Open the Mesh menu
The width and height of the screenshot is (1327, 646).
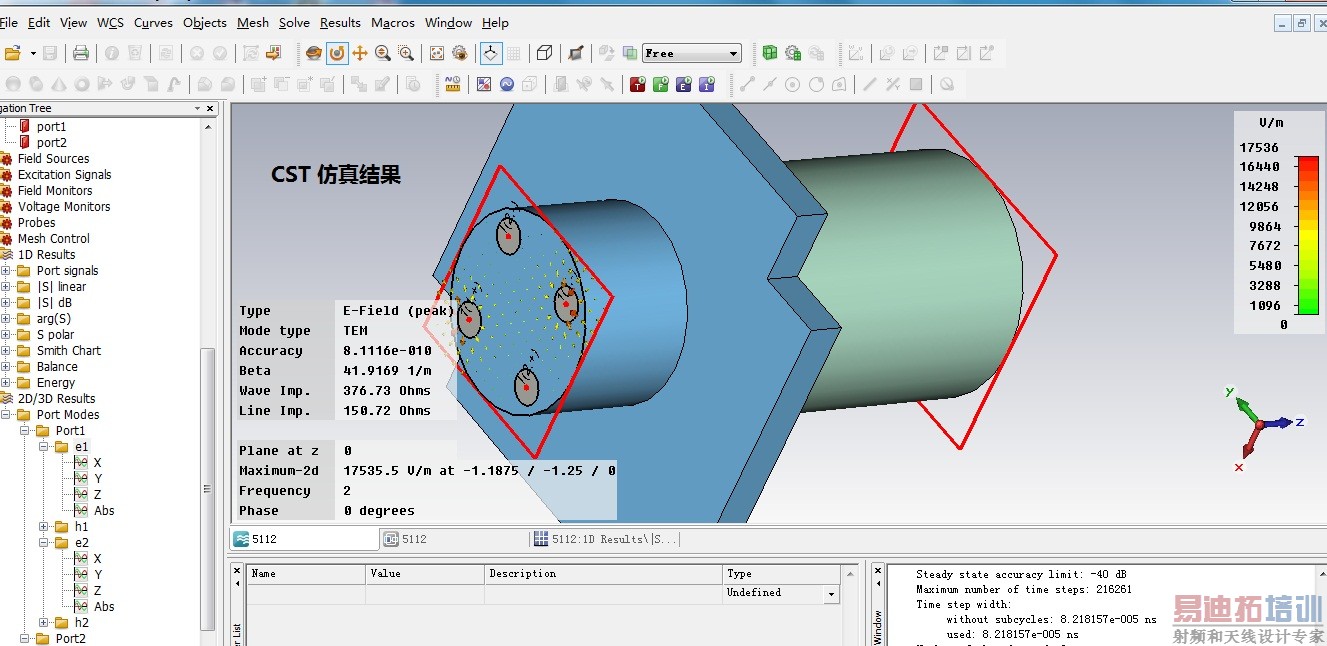253,22
